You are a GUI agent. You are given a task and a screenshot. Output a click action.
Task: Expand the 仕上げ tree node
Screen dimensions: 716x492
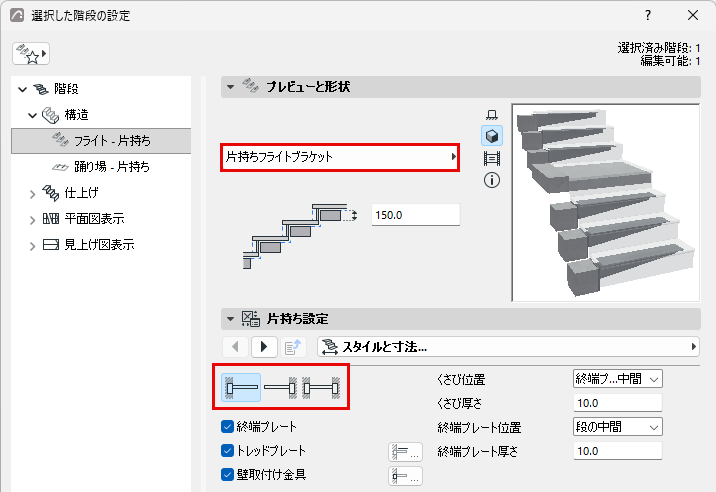(x=32, y=194)
